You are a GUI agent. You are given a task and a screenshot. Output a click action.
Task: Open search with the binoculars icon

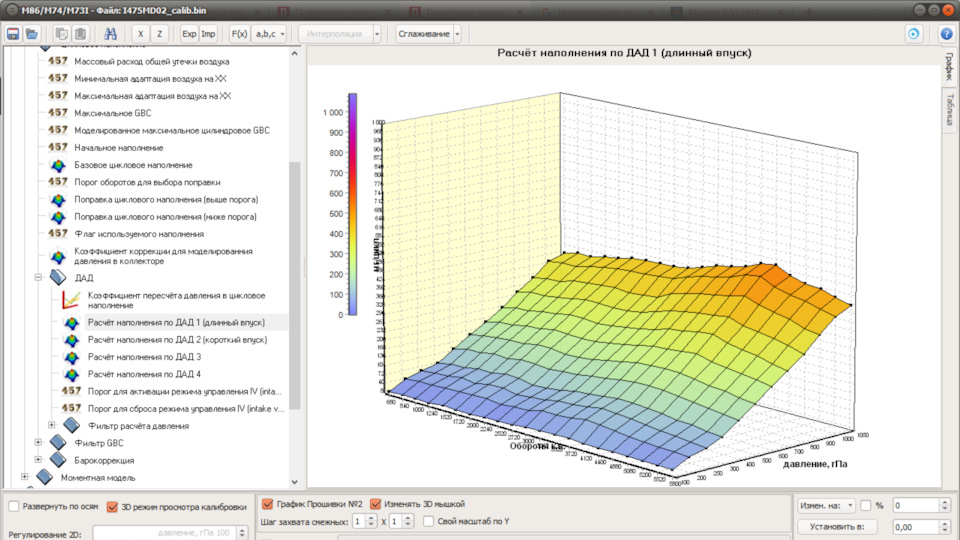point(110,34)
